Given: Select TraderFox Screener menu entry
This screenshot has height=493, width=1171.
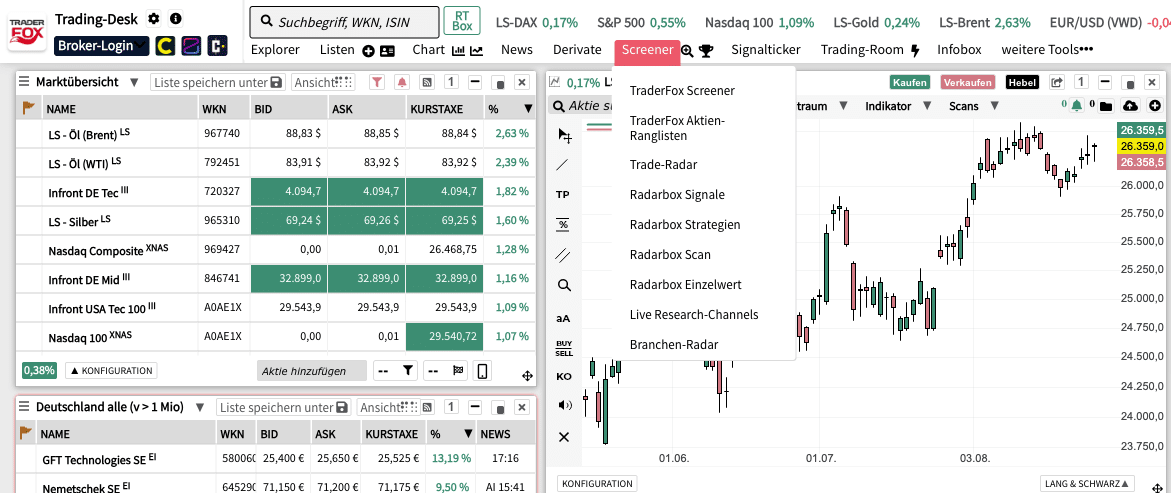Looking at the screenshot, I should point(682,90).
